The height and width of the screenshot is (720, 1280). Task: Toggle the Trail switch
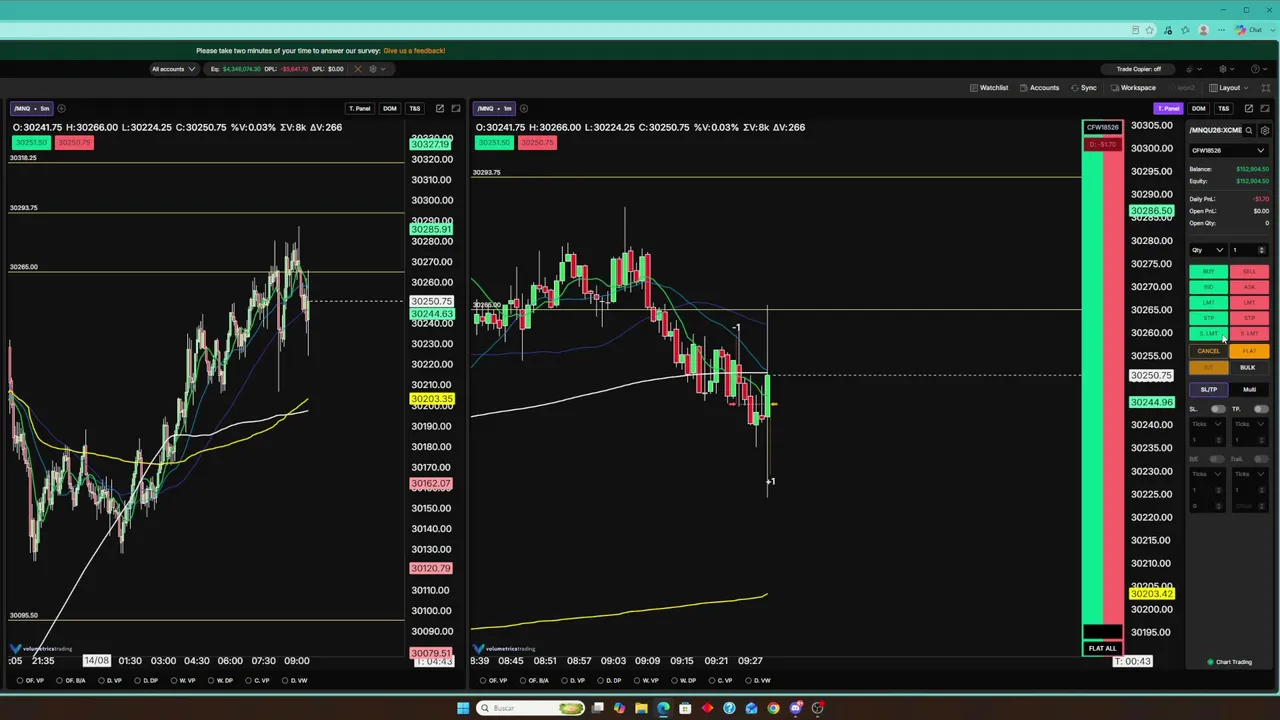[1260, 459]
